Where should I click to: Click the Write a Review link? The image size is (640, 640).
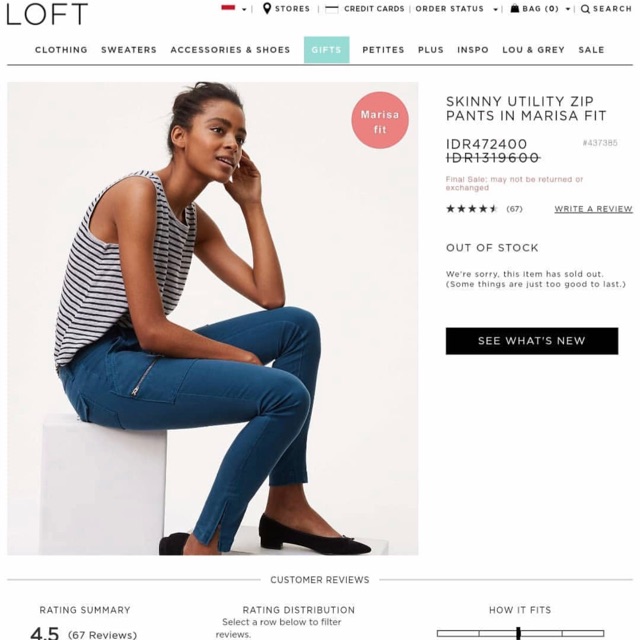(x=593, y=209)
